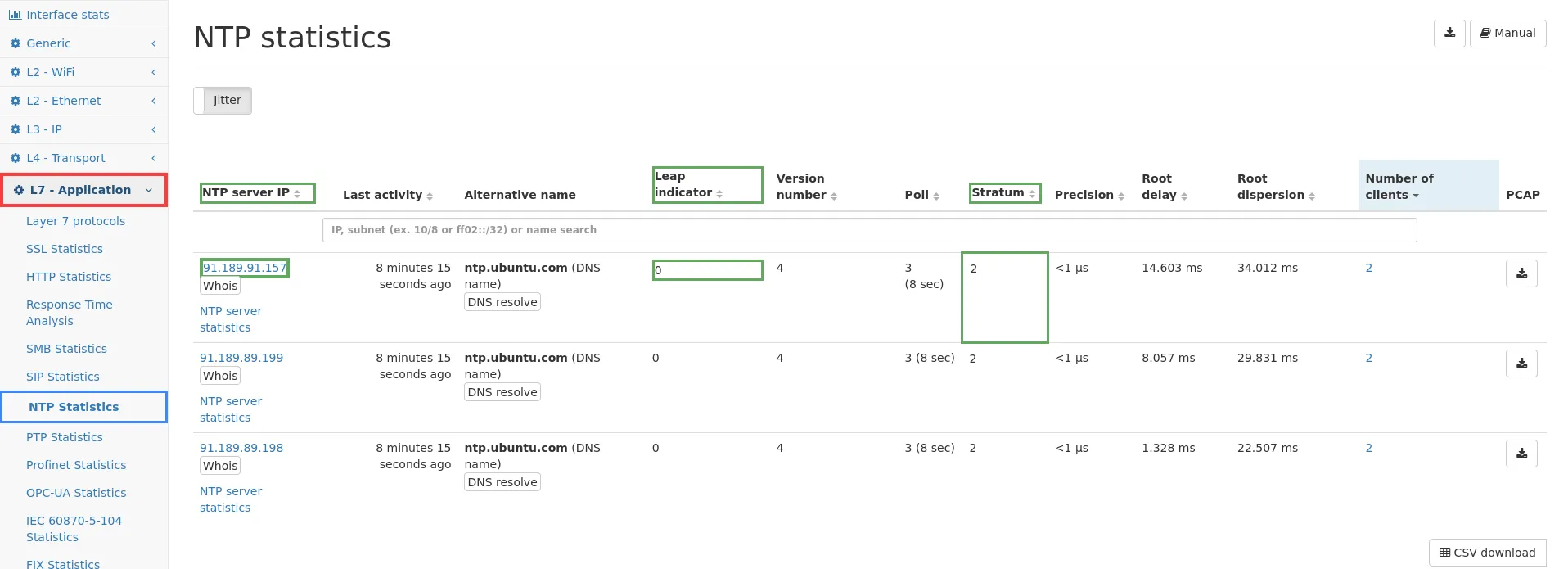Click Whois under 91.189.89.199
Screen dimensions: 1568x569
[x=220, y=376]
